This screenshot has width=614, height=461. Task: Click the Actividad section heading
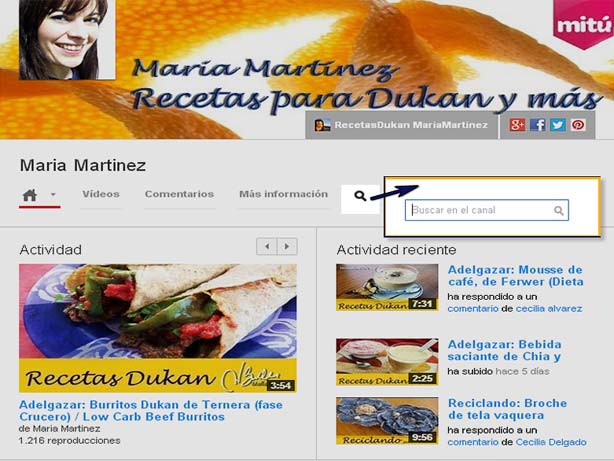[51, 250]
